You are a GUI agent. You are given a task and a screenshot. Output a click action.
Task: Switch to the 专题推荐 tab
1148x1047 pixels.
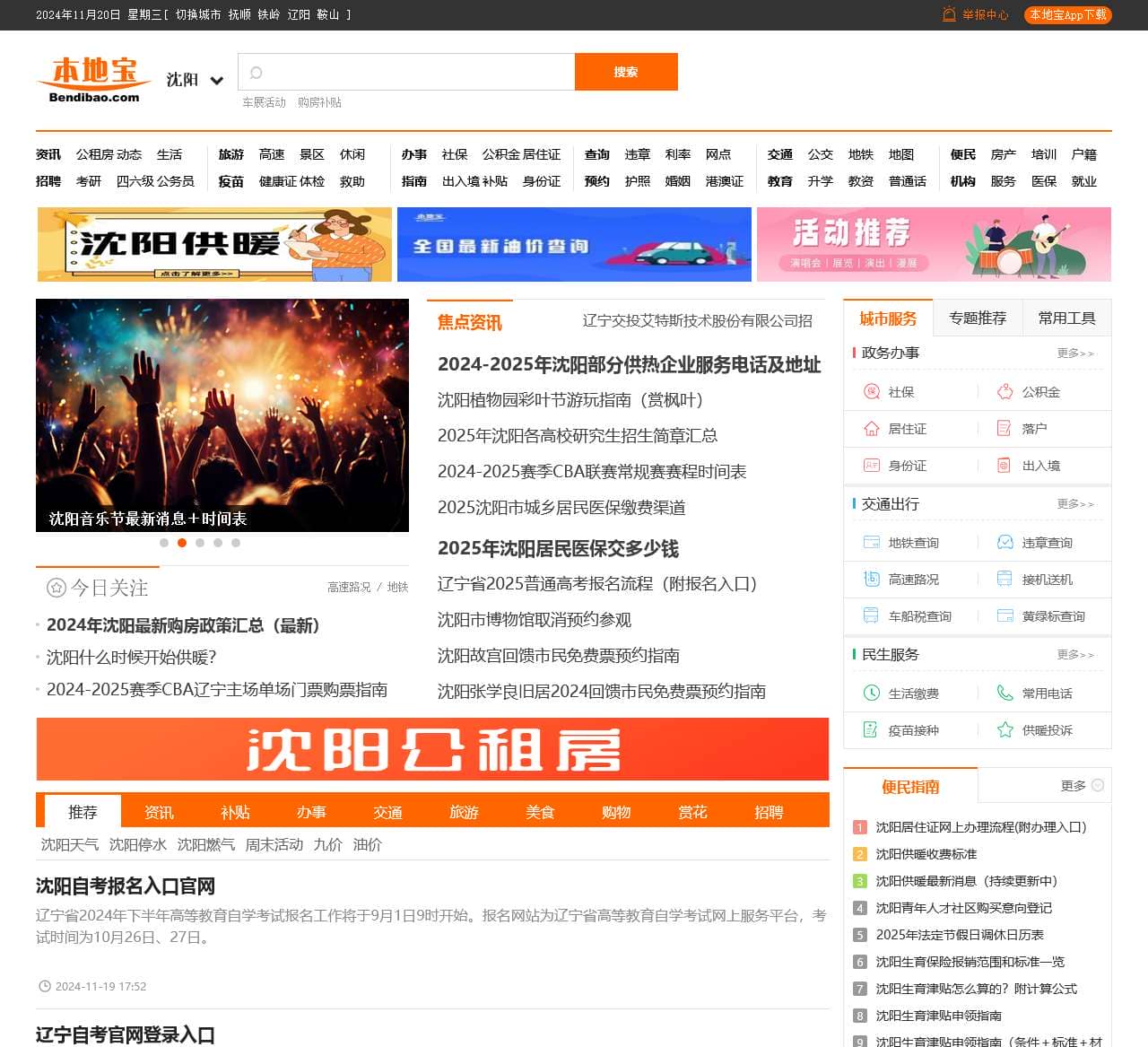pyautogui.click(x=978, y=318)
